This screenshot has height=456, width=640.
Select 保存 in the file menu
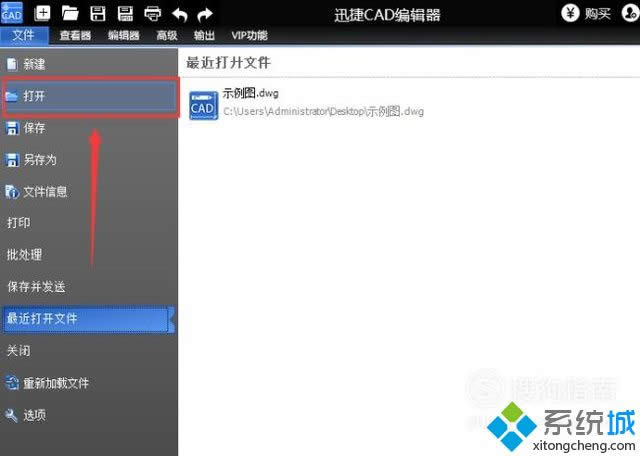point(89,128)
